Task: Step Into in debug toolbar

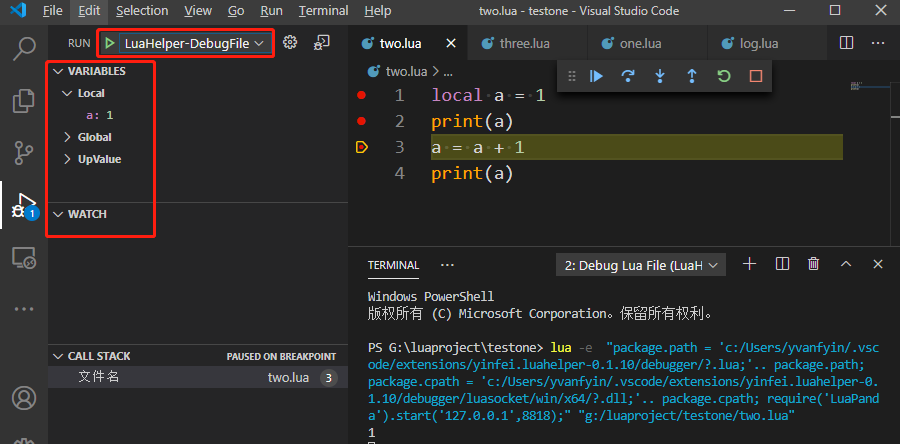Action: point(660,76)
